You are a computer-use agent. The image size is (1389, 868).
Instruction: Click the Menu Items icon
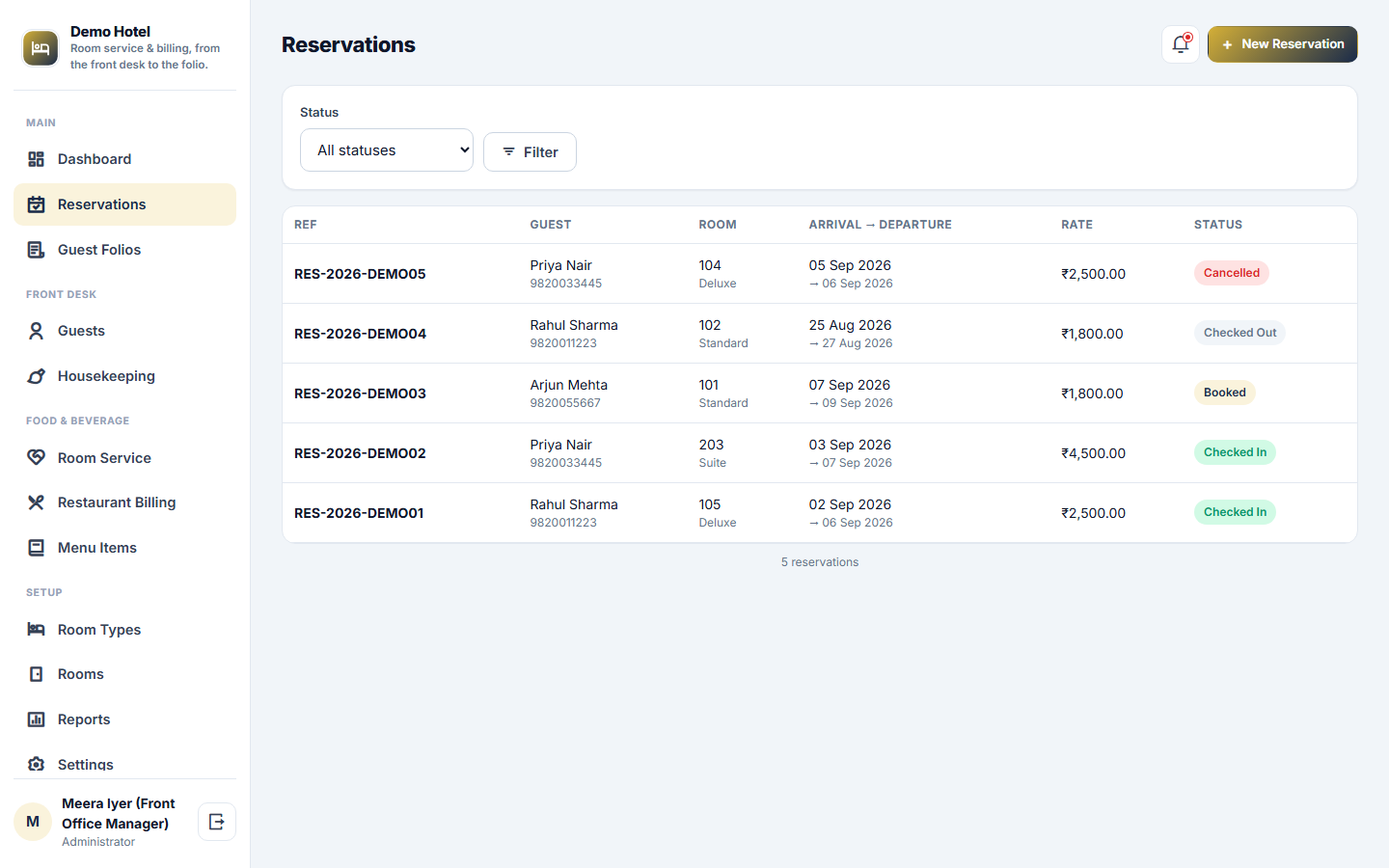[36, 548]
